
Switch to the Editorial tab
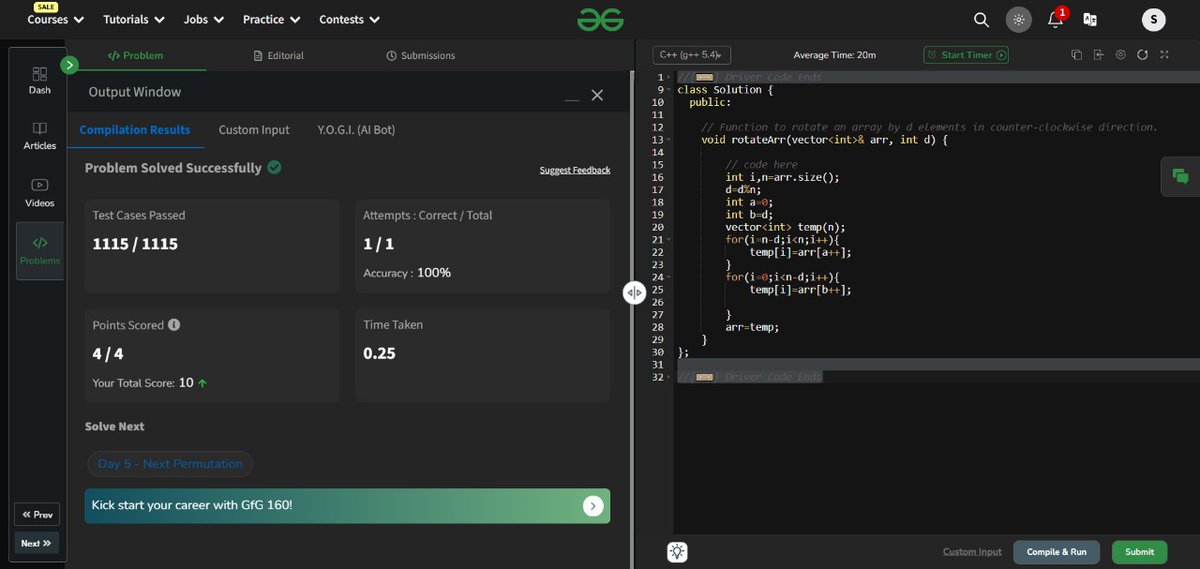278,56
